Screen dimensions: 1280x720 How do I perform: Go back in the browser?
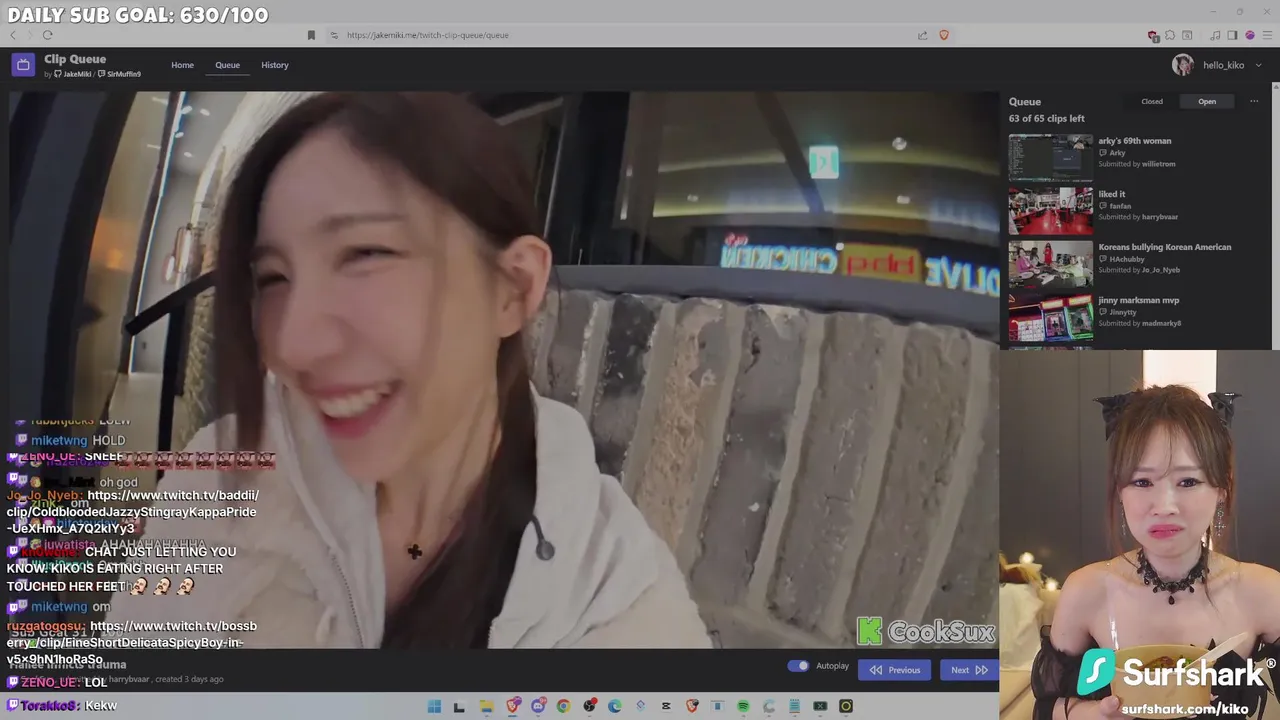click(x=13, y=35)
